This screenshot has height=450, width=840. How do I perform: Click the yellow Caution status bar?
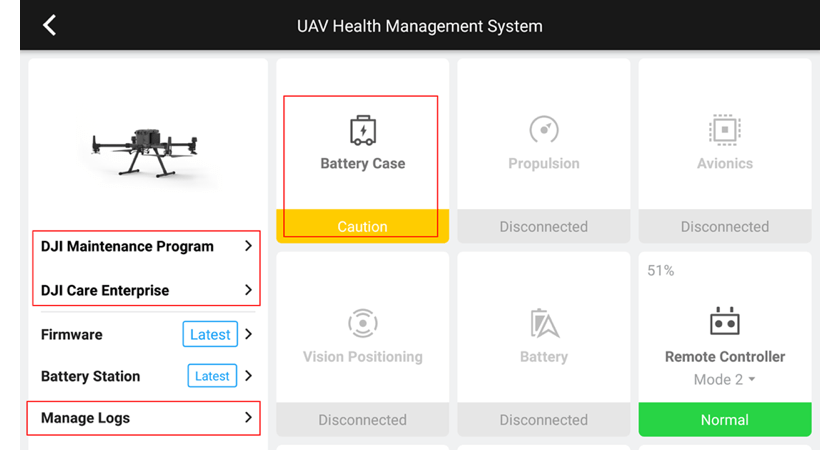click(x=363, y=226)
